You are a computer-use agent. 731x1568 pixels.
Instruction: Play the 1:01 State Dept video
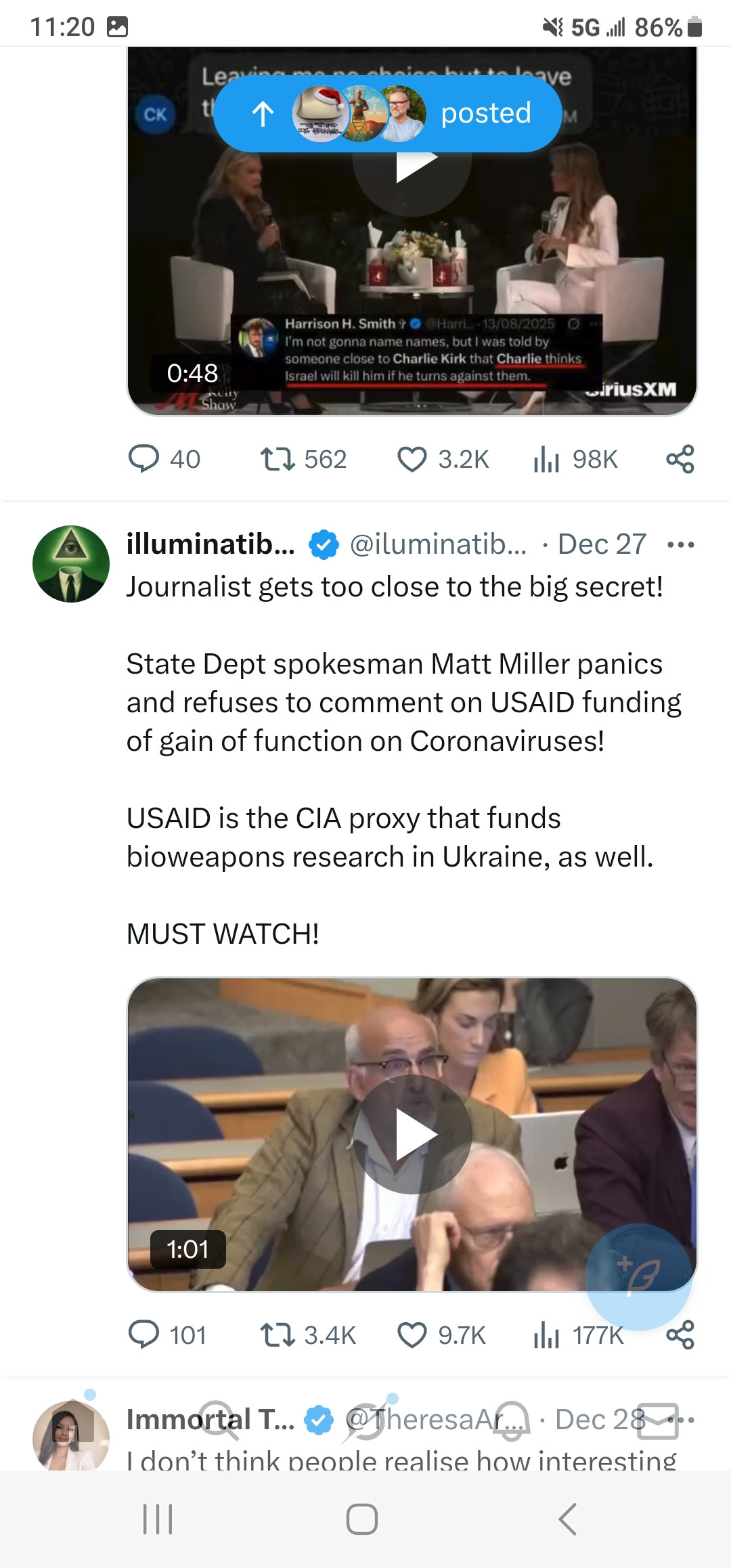pyautogui.click(x=412, y=1134)
